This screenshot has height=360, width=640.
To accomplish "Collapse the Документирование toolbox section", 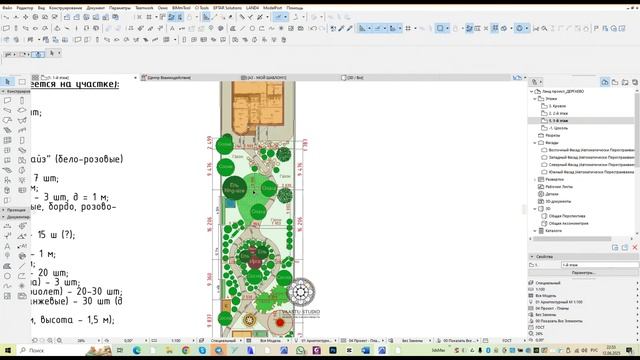I will coord(3,217).
